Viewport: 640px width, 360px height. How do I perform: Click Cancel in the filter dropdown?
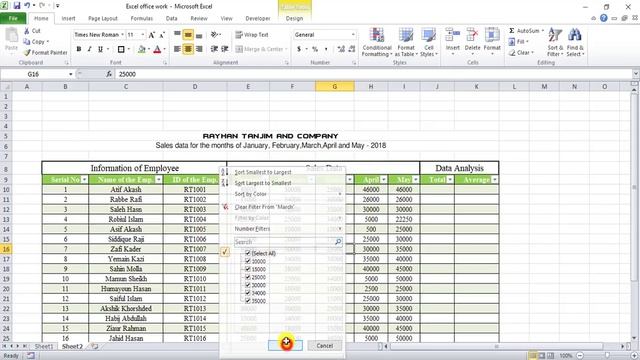(324, 346)
